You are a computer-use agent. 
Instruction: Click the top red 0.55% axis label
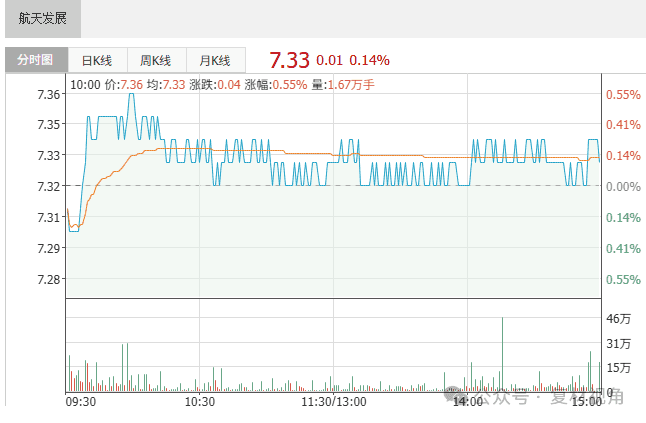click(x=622, y=95)
